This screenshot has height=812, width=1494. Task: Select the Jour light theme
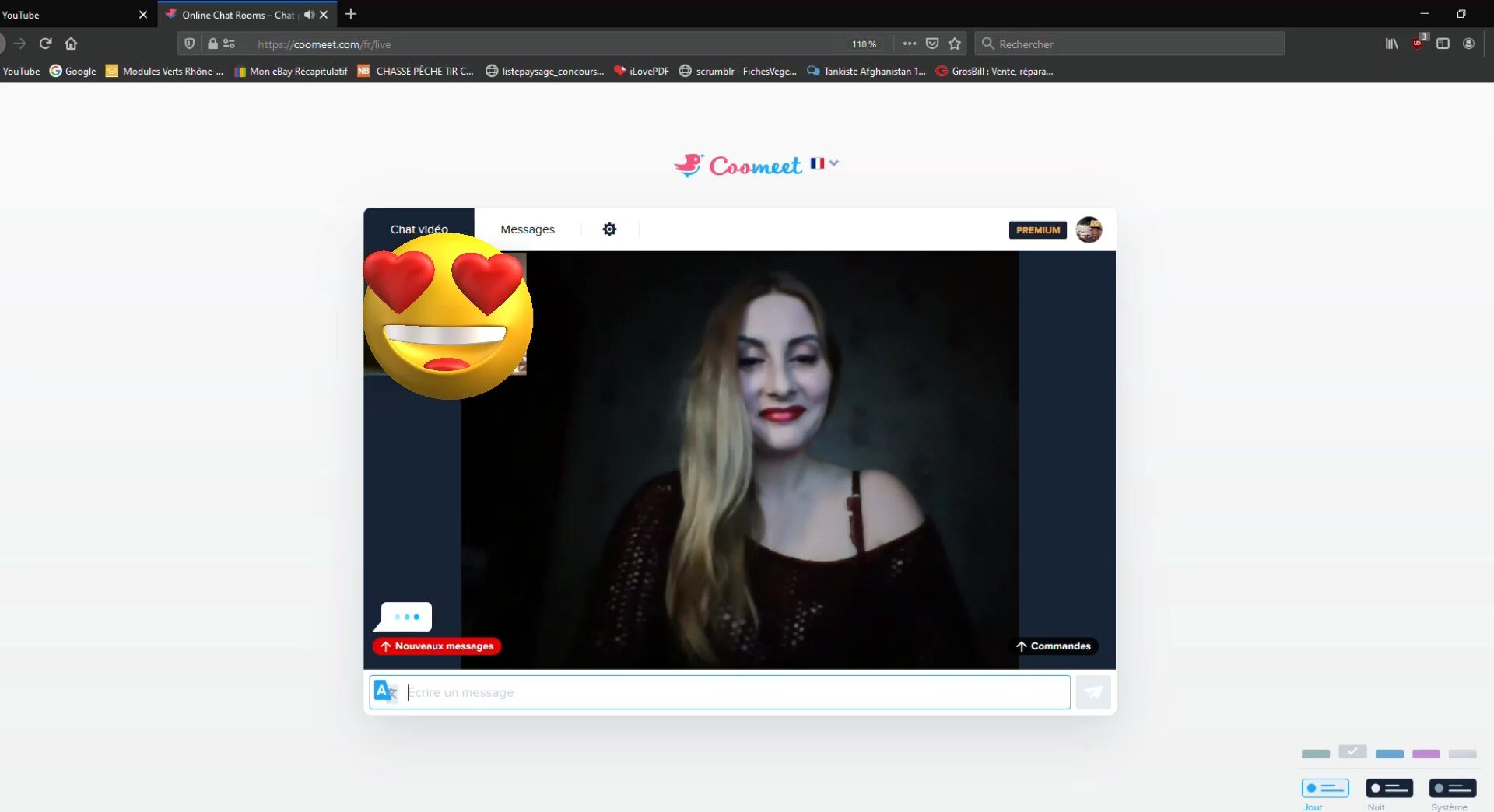click(x=1324, y=788)
